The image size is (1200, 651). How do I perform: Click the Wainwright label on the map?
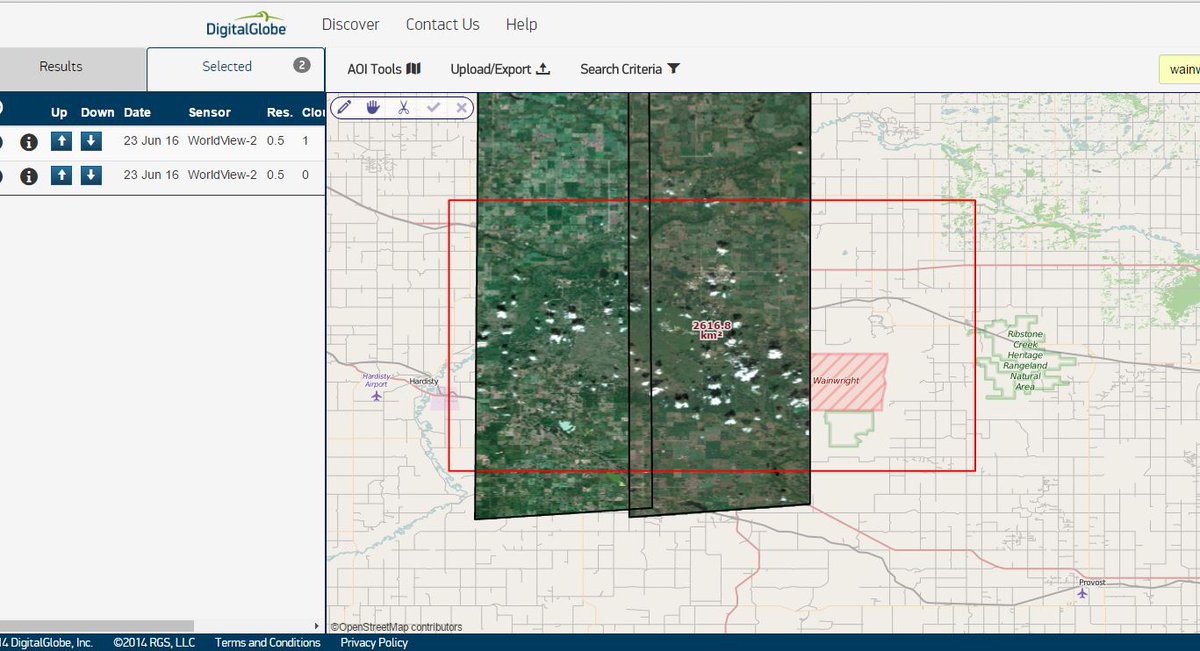click(x=836, y=382)
